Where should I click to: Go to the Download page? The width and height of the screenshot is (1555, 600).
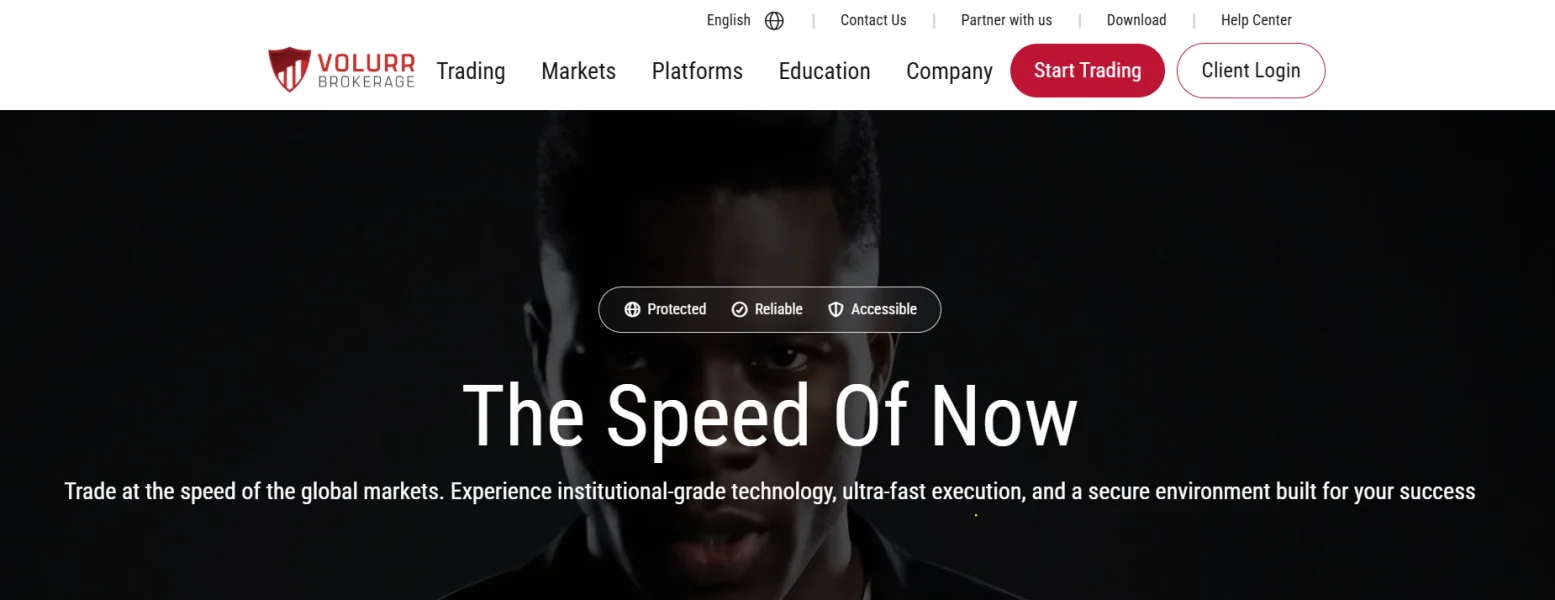(1136, 20)
